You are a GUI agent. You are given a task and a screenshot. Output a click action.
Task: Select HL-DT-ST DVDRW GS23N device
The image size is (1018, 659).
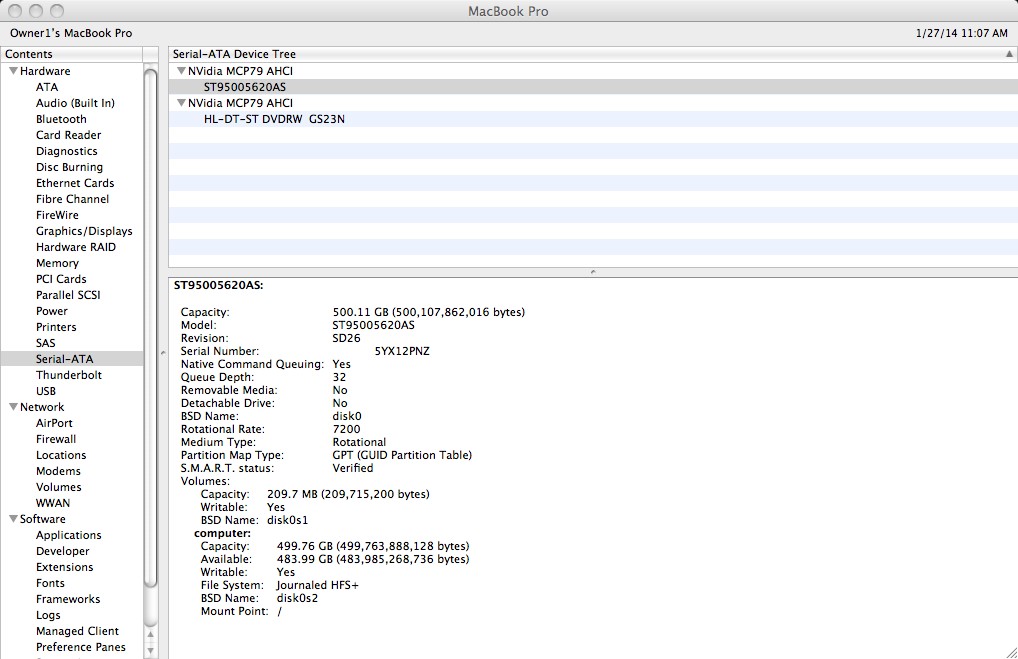pos(592,119)
